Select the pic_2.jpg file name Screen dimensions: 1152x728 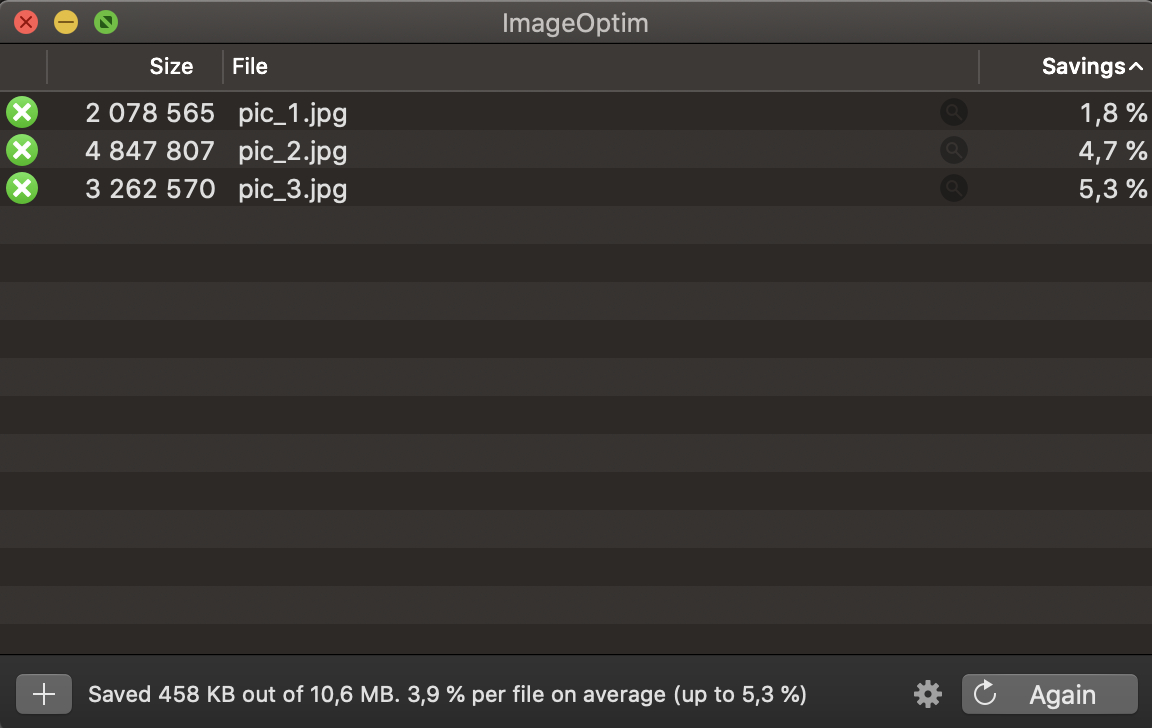coord(293,151)
